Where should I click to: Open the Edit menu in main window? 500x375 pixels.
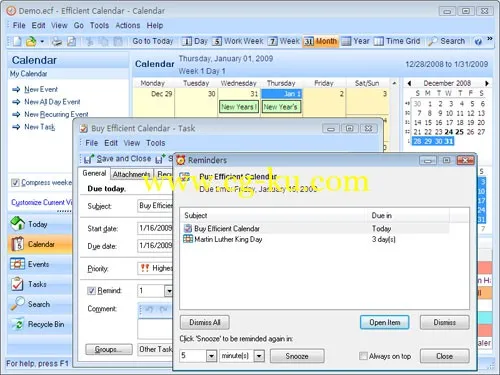coord(38,25)
